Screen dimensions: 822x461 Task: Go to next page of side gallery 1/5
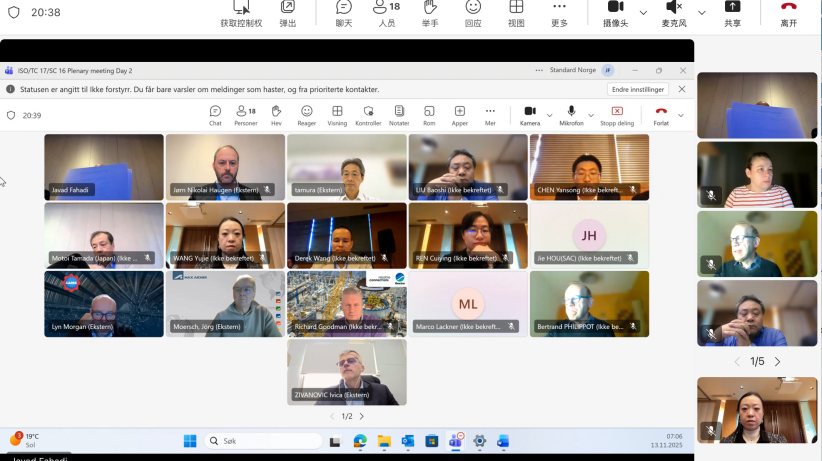777,362
